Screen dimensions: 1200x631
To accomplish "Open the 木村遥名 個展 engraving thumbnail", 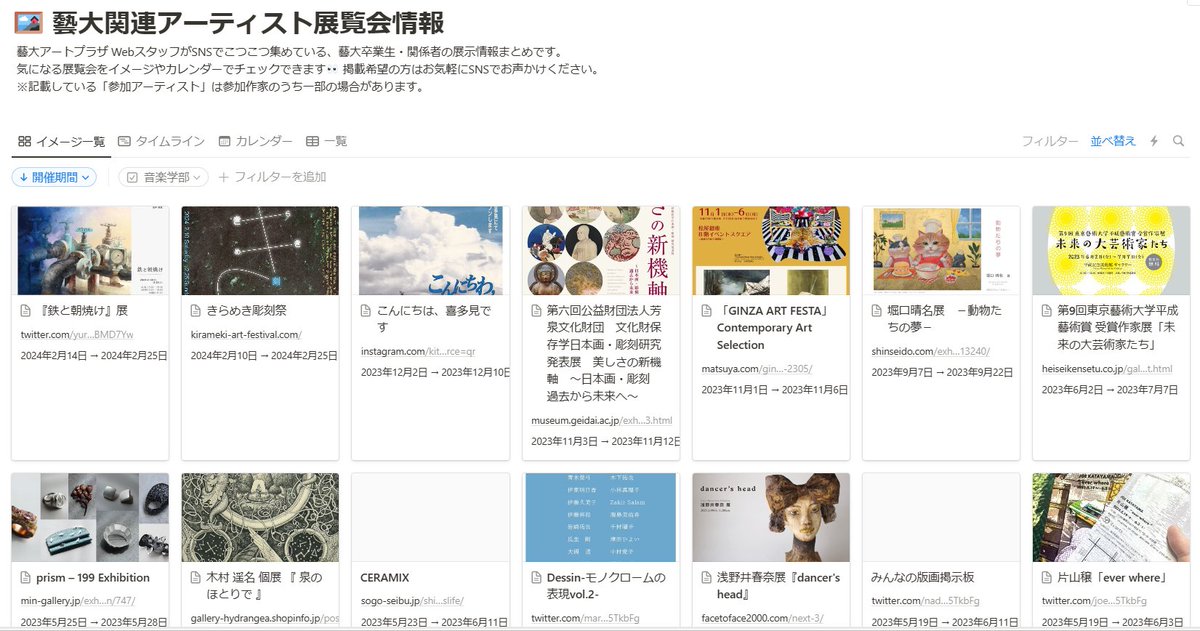I will click(260, 518).
